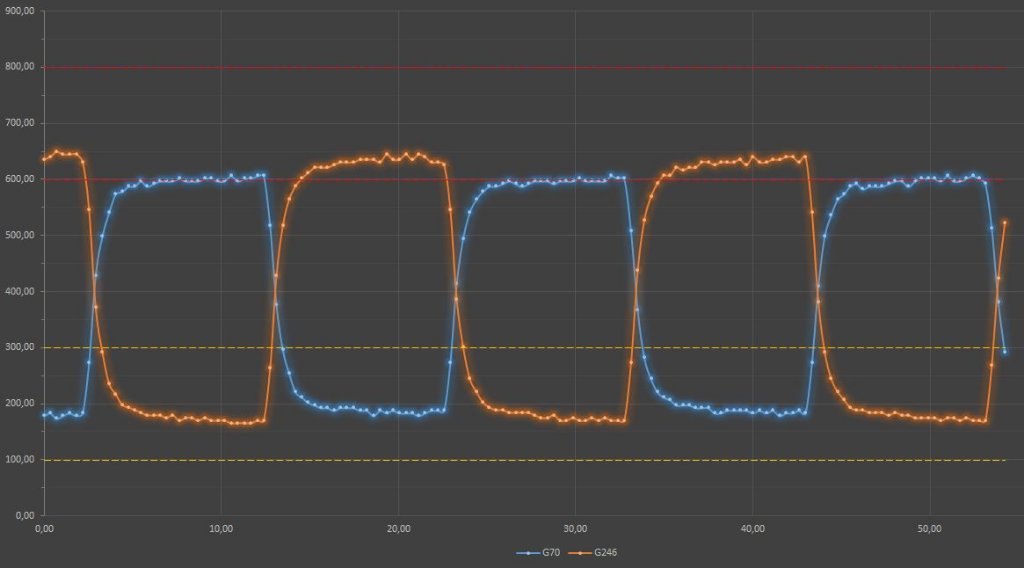The height and width of the screenshot is (568, 1024).
Task: Click the 0,00 y-axis label
Action: point(25,515)
